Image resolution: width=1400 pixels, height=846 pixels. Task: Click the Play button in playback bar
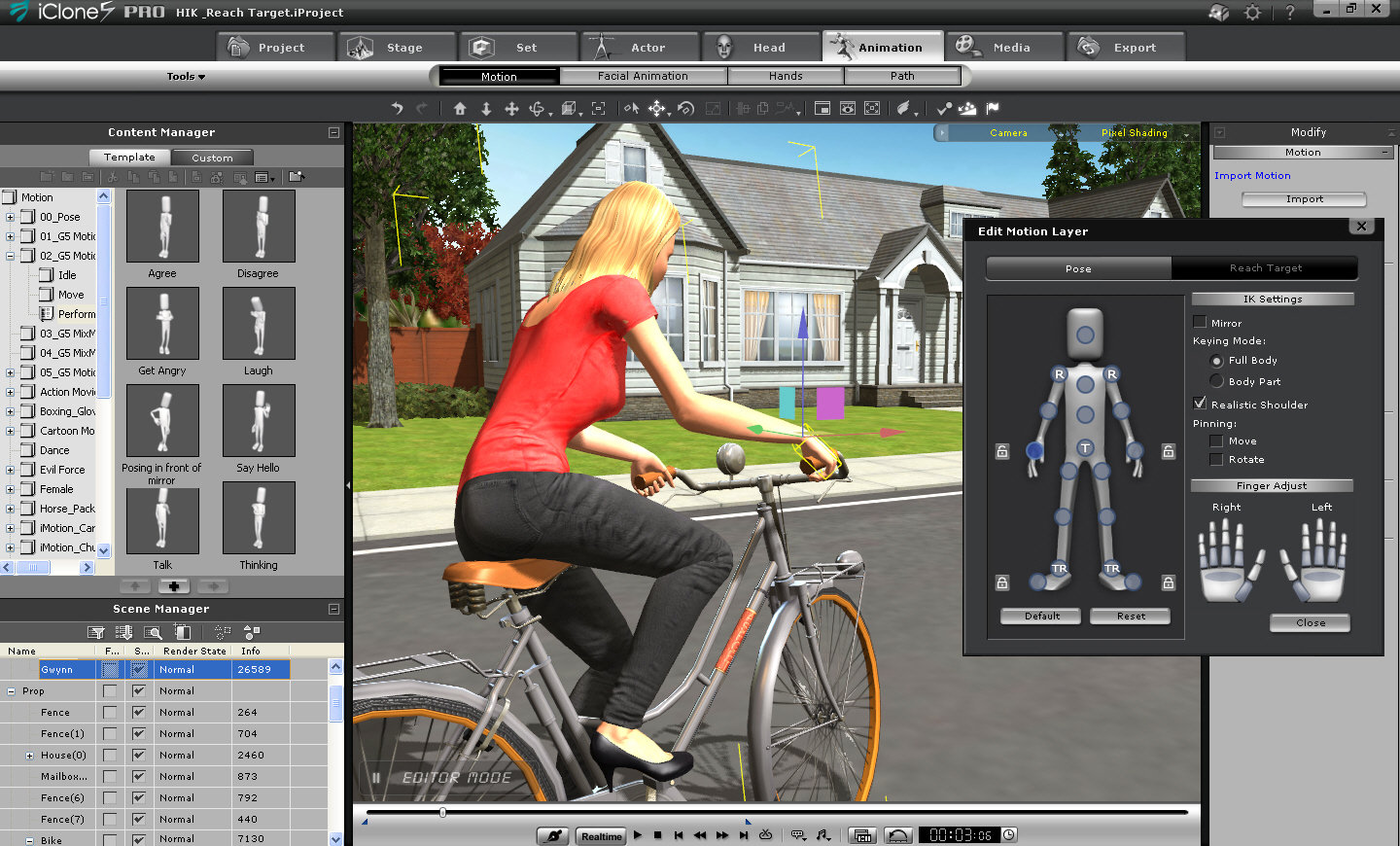click(638, 835)
